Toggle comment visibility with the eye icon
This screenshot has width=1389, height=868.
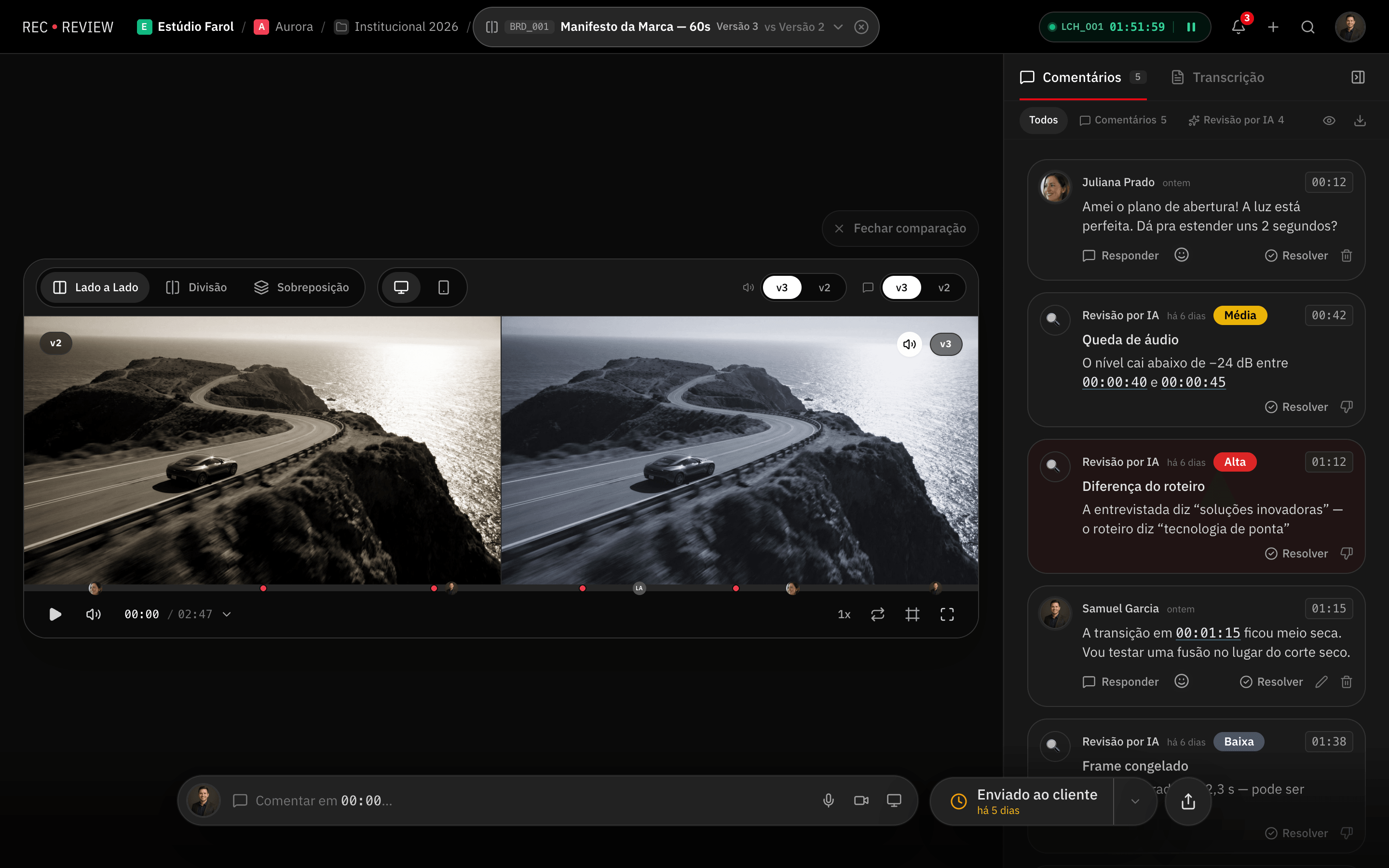click(x=1329, y=121)
